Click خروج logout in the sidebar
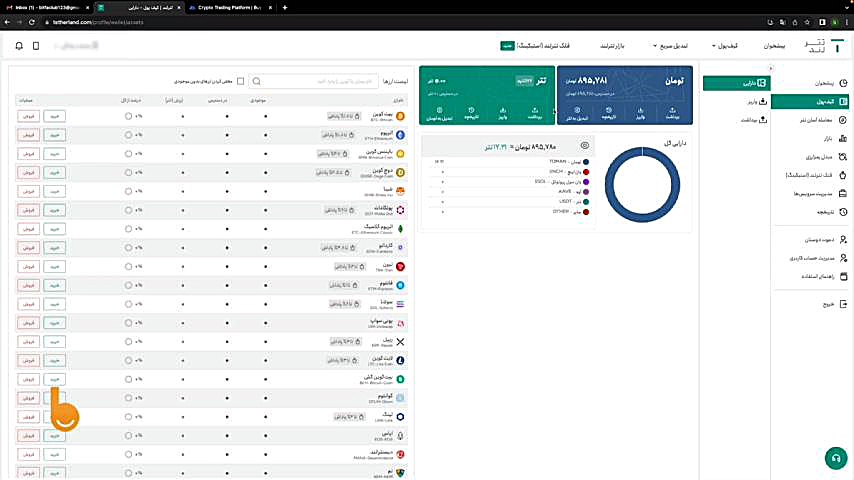Image resolution: width=854 pixels, height=480 pixels. [834, 304]
